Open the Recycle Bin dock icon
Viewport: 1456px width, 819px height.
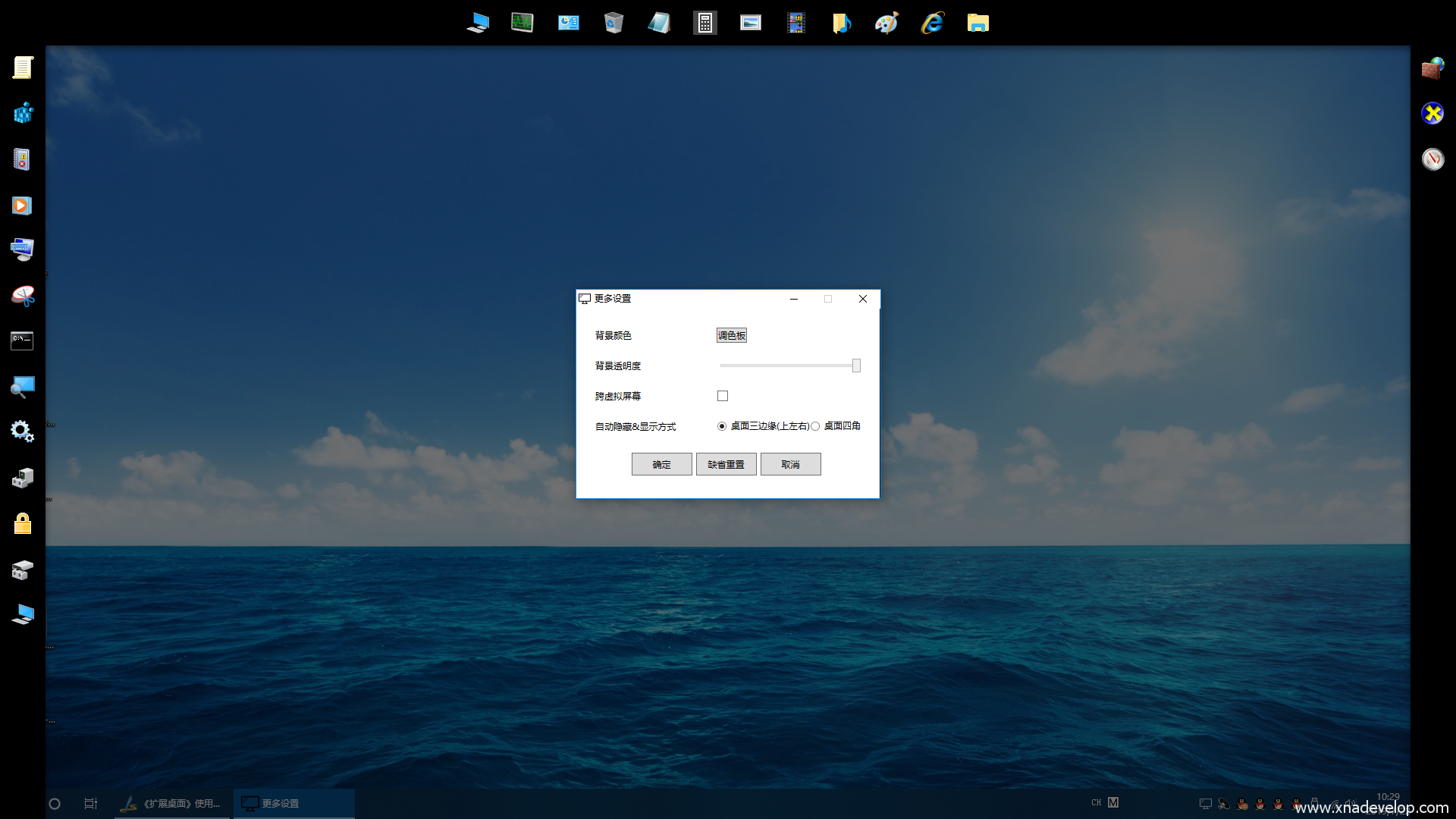coord(613,23)
